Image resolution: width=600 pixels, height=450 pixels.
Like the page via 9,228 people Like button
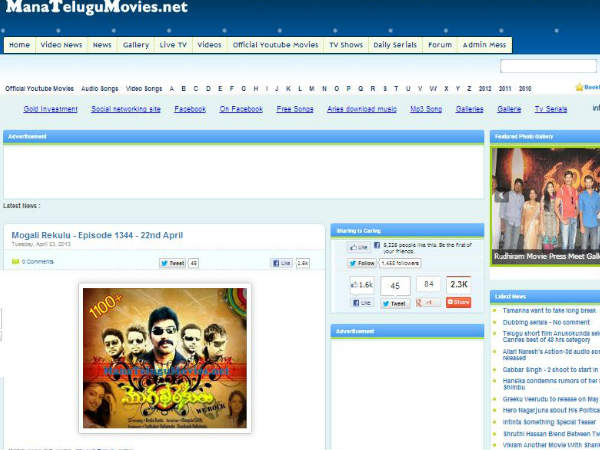click(x=359, y=247)
